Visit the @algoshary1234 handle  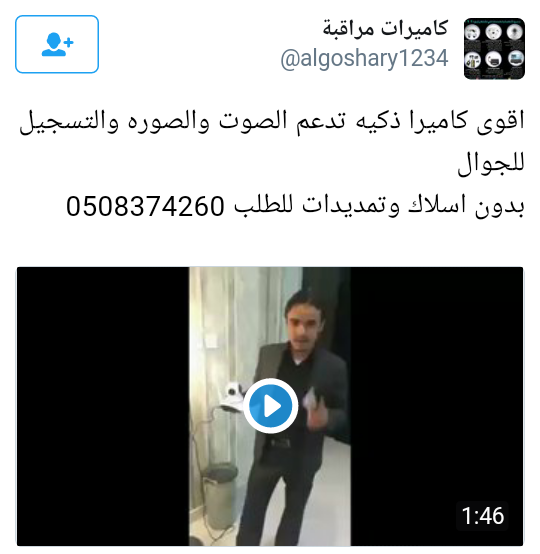[364, 58]
